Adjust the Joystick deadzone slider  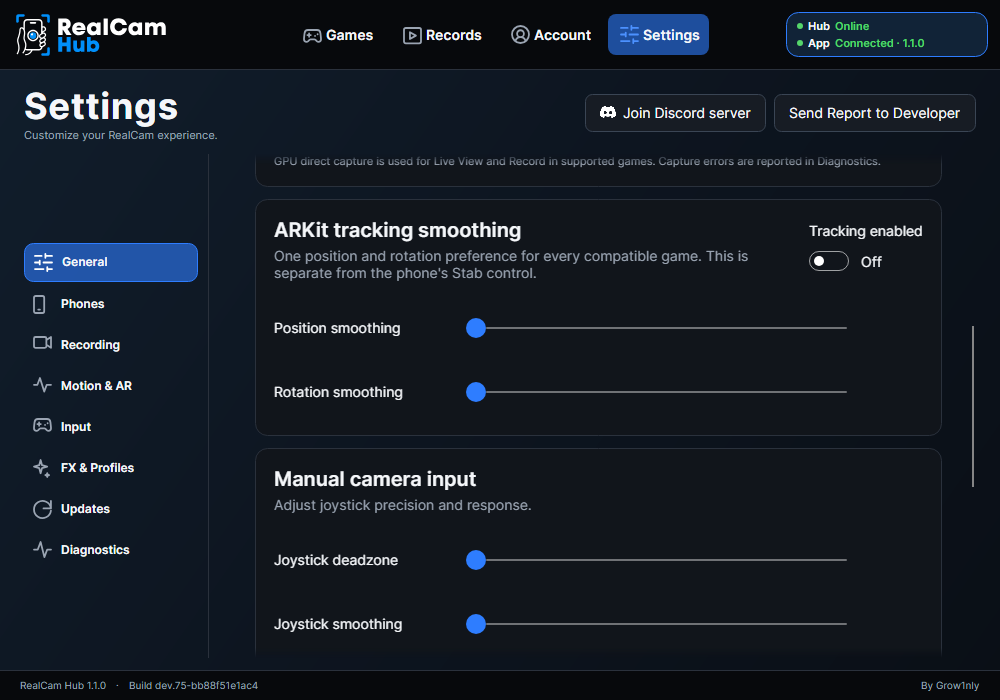tap(657, 560)
